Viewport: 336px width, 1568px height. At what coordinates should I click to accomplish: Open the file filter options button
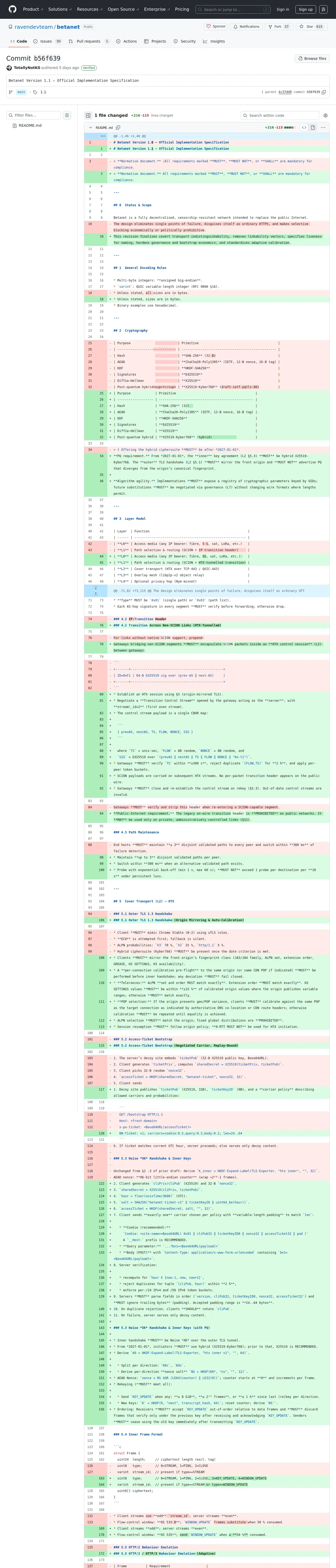[x=67, y=115]
